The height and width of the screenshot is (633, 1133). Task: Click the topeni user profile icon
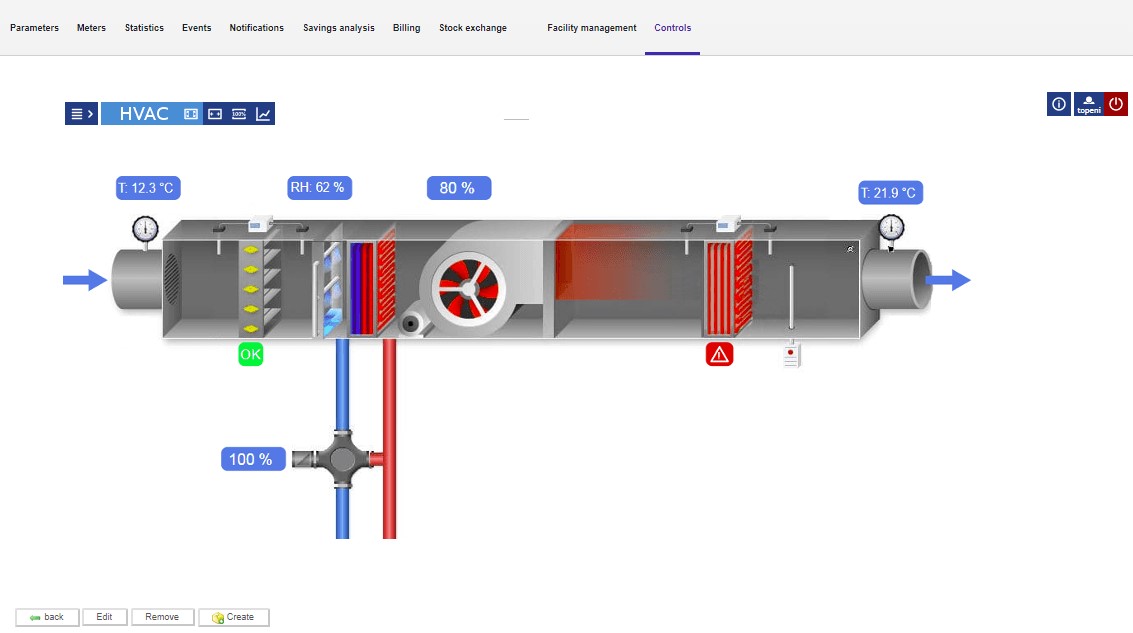(1088, 104)
